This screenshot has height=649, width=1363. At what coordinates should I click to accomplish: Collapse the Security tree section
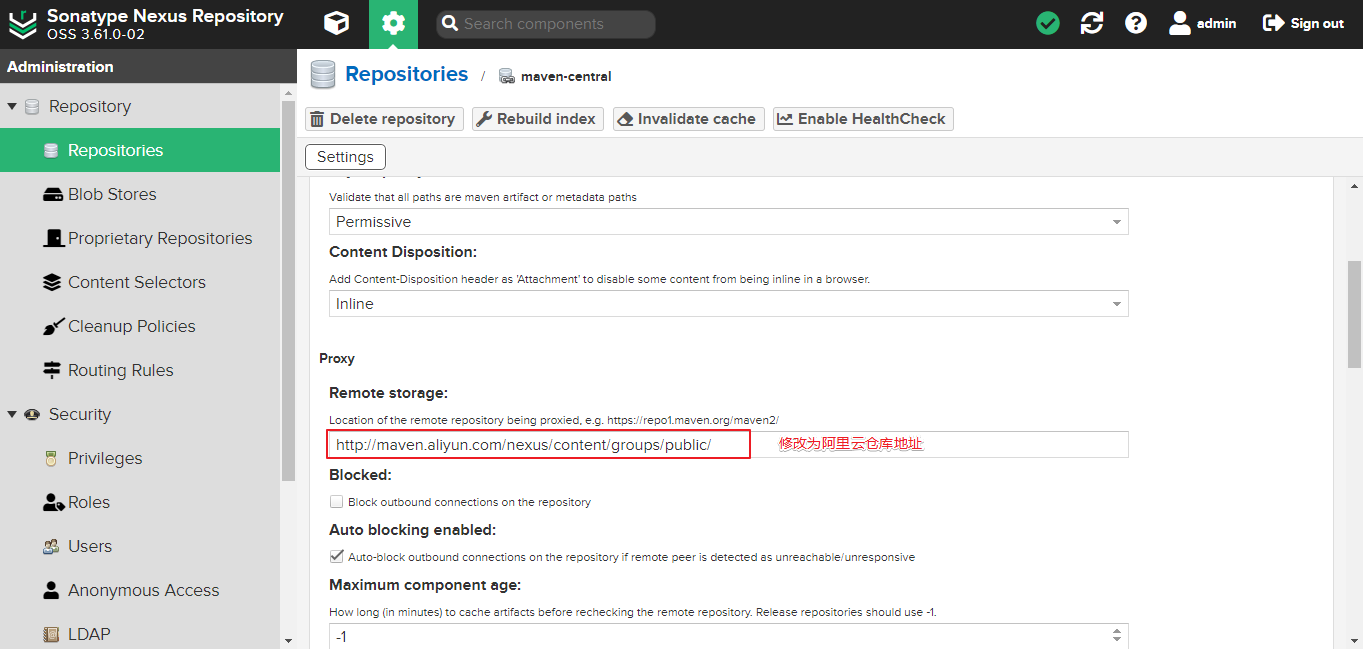12,414
